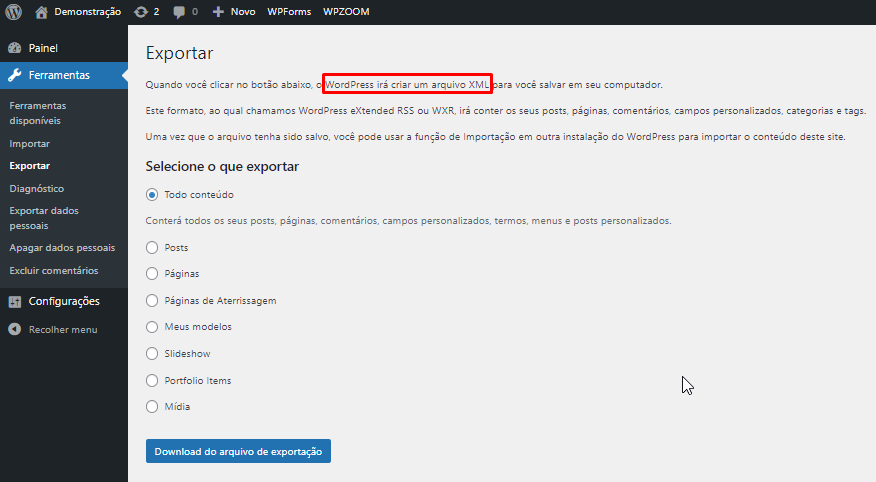Open Configurações settings in the sidebar

(63, 301)
